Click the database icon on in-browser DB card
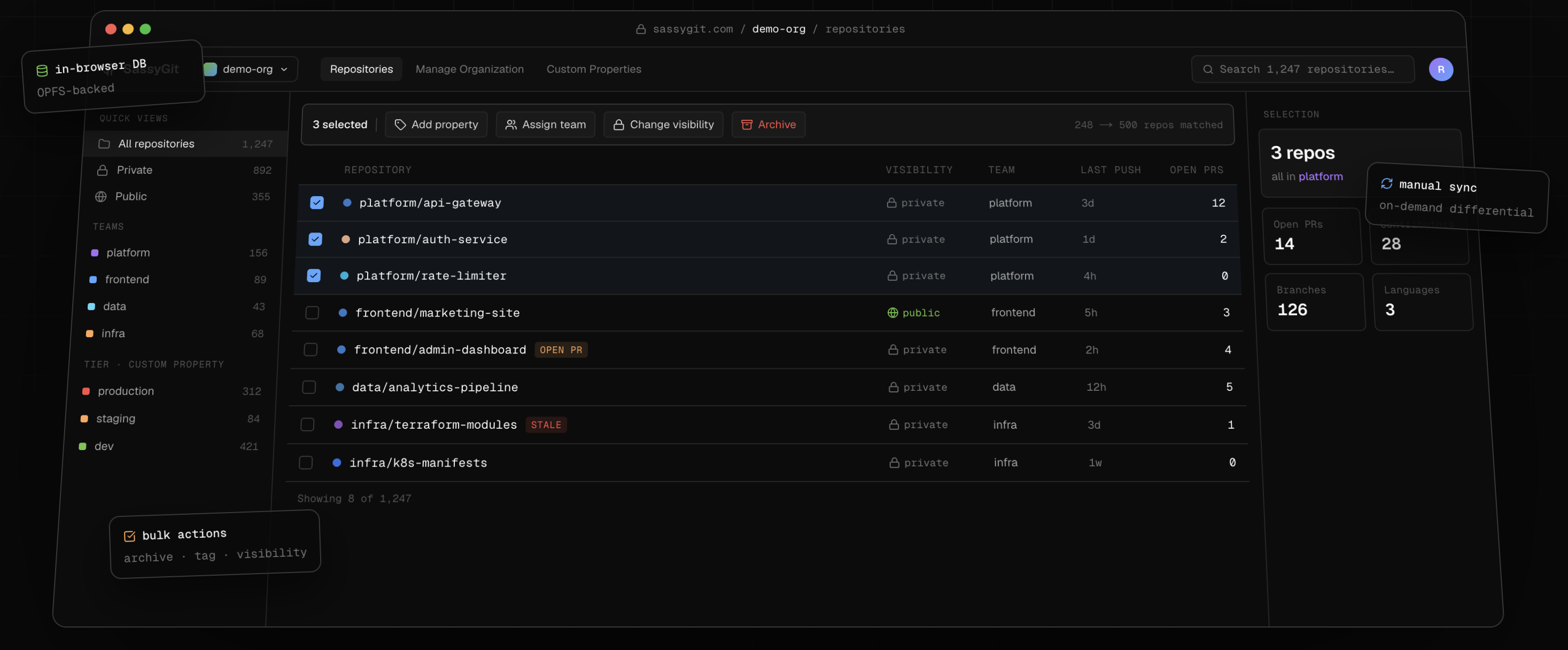Screen dimensions: 1568x650 (42, 71)
